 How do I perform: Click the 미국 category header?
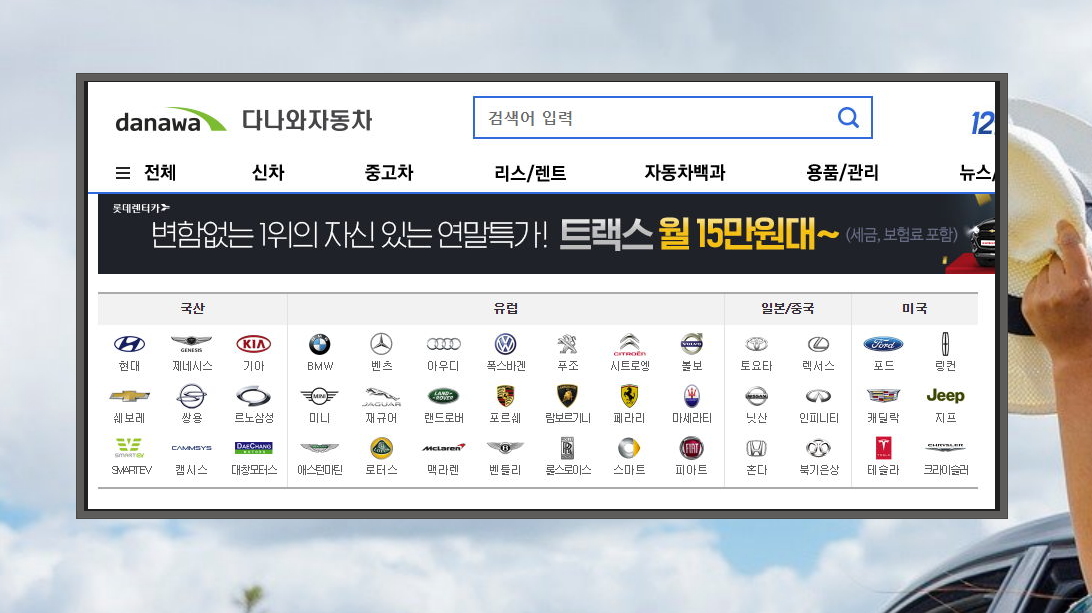[914, 309]
